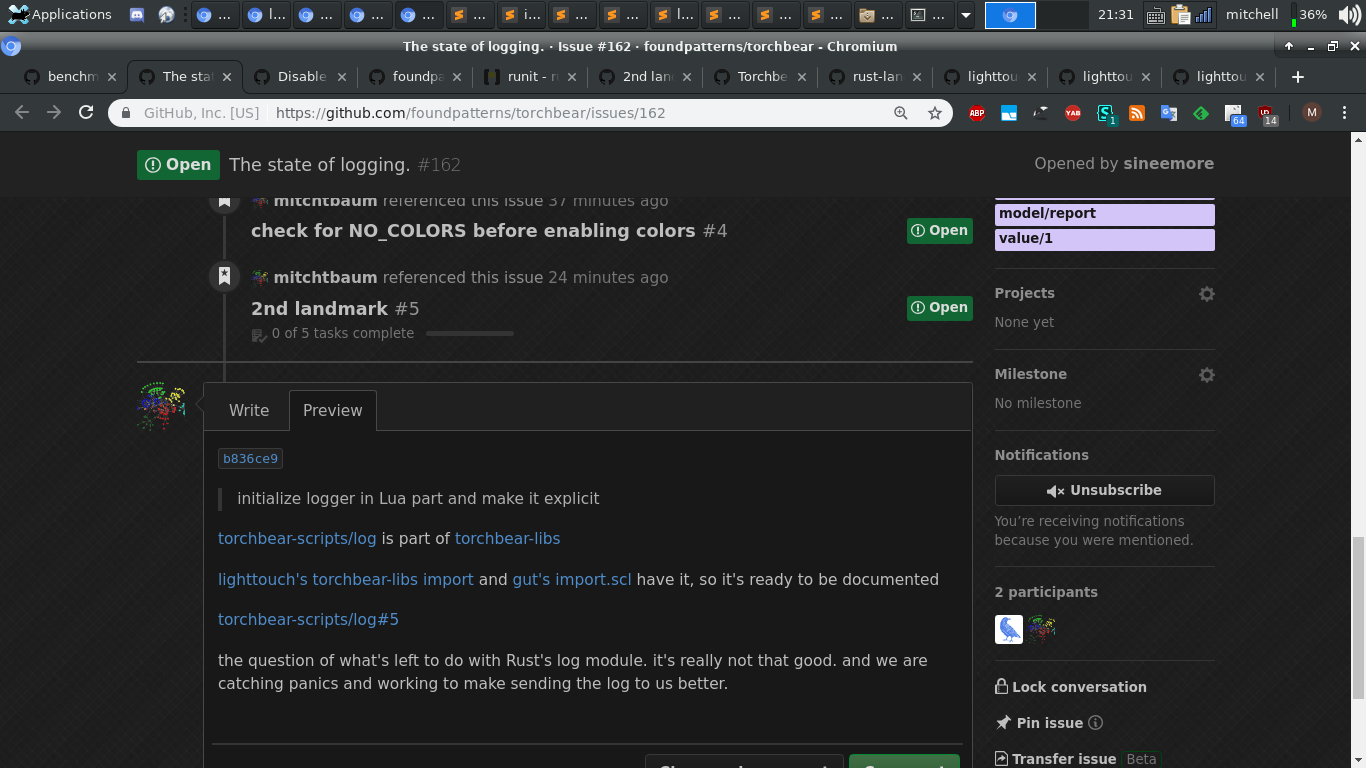Open torchbear-scripts/log#5 link
The width and height of the screenshot is (1366, 768).
(x=308, y=620)
